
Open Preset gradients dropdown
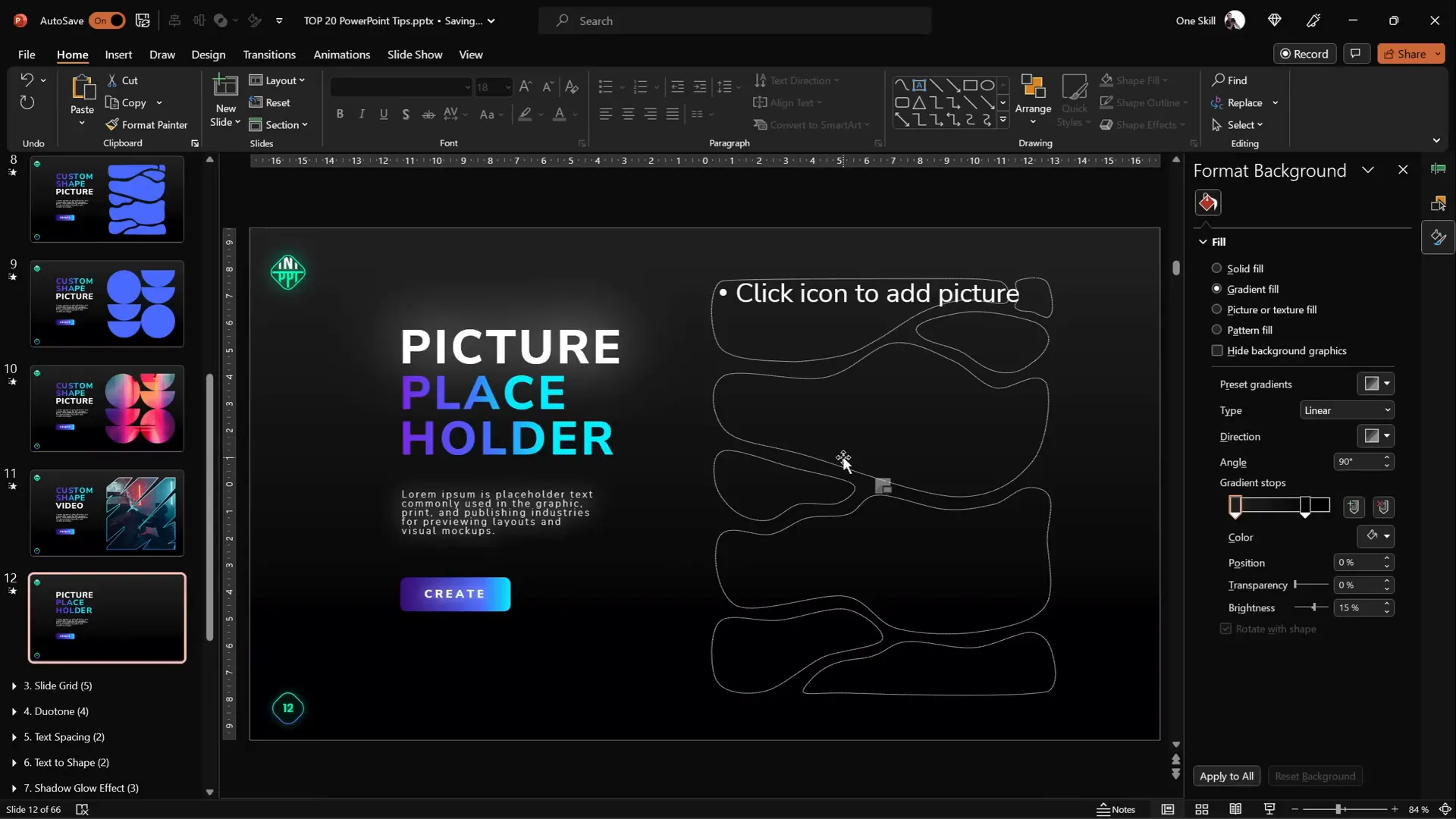tap(1376, 384)
